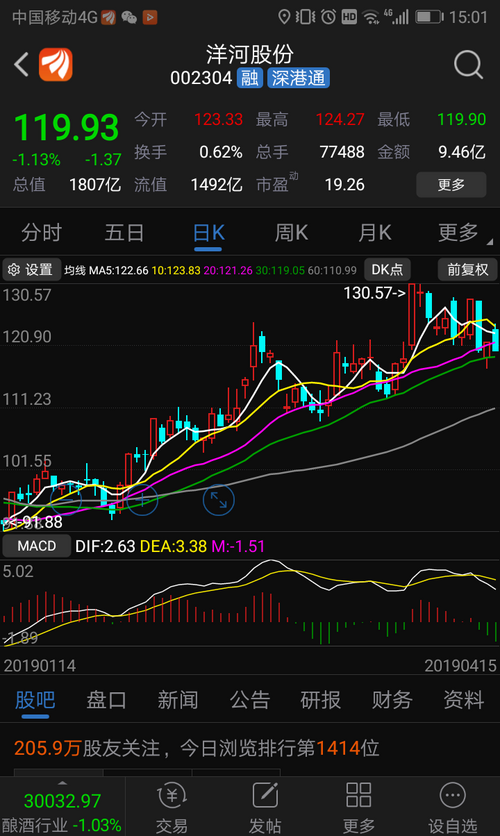The image size is (500, 836).
Task: Open the 盘口 order book tab
Action: pos(107,700)
